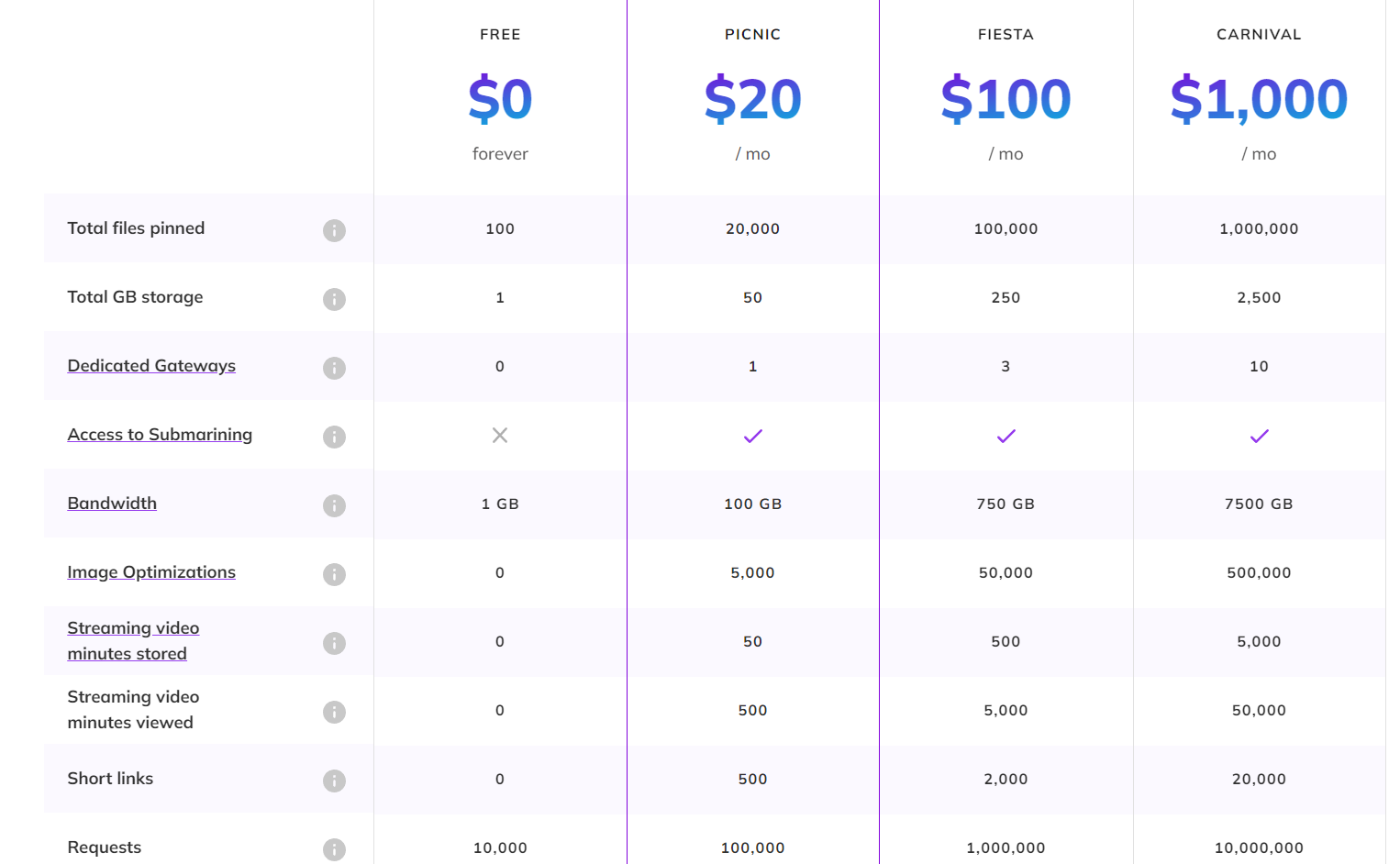Open info icon for Streaming video minutes stored
The height and width of the screenshot is (864, 1400).
coord(334,643)
